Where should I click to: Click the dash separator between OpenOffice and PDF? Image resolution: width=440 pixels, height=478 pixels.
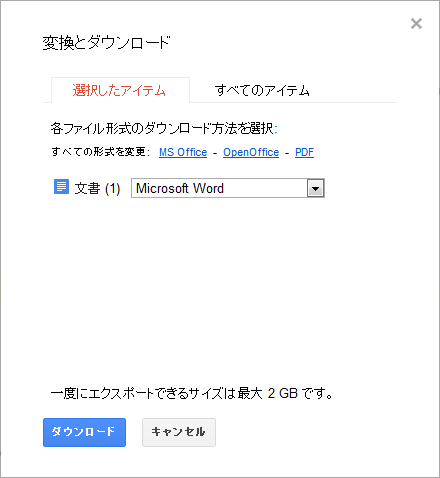(x=287, y=153)
